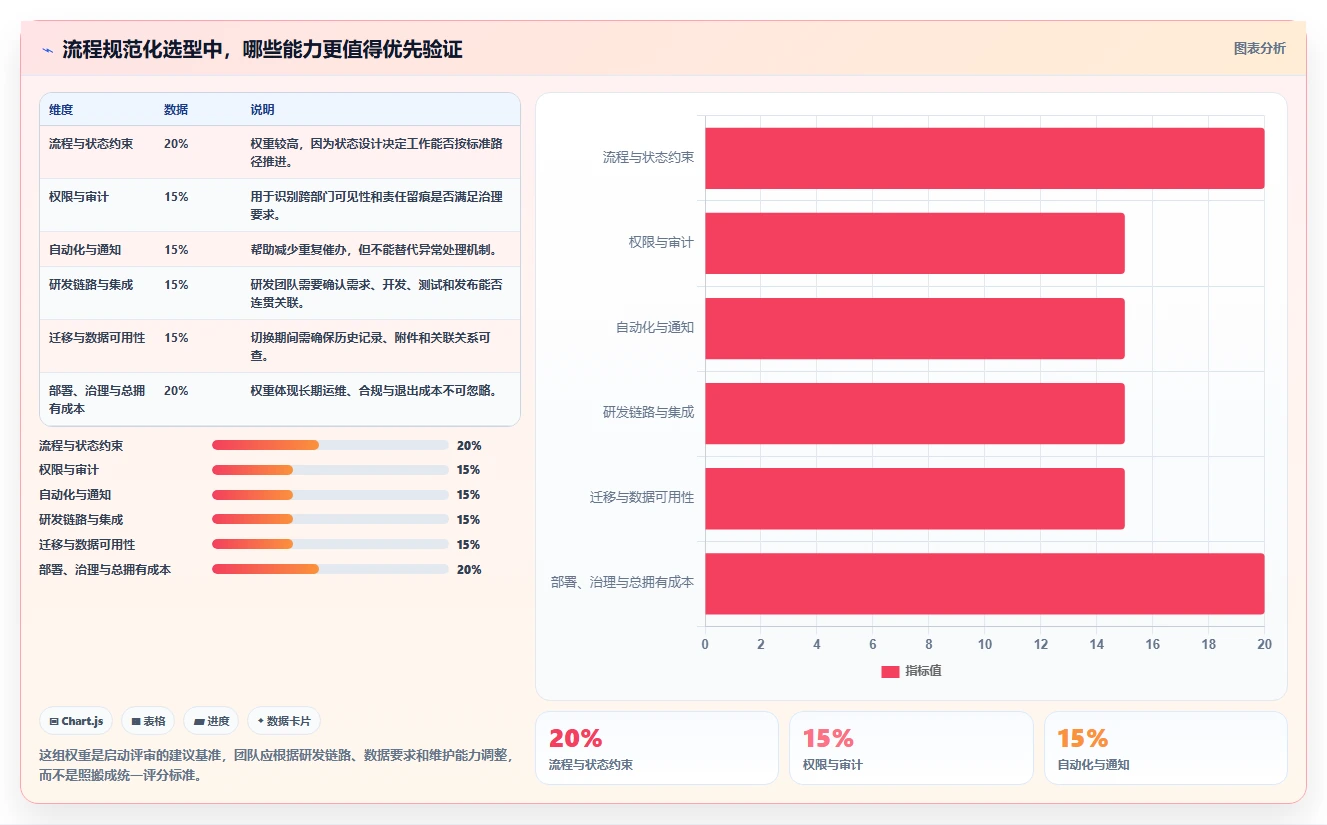1327x825 pixels.
Task: Click the 部署、治理与总拥有成本 chart bar
Action: 984,583
